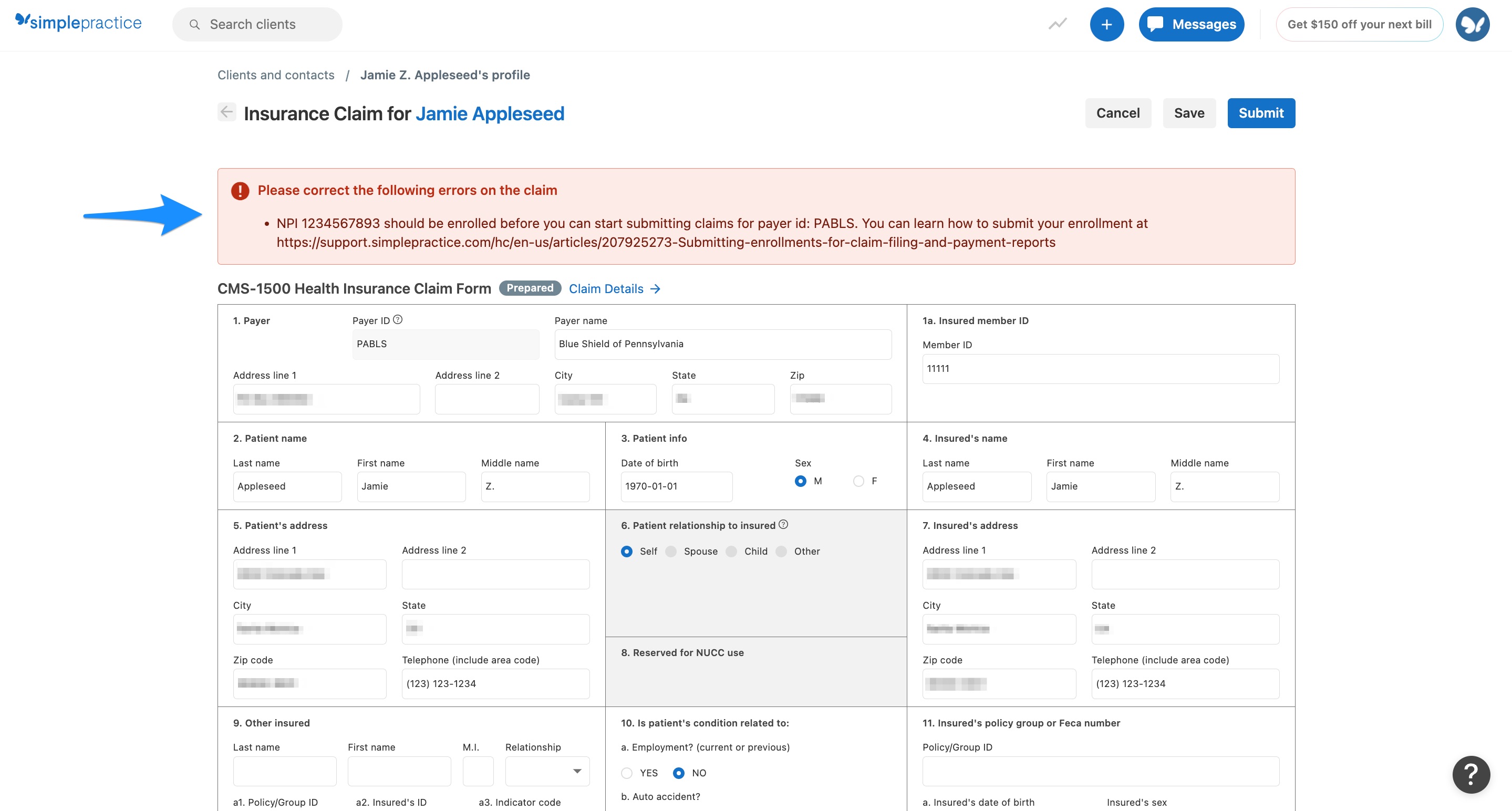Select Spouse relationship radio

pos(671,551)
